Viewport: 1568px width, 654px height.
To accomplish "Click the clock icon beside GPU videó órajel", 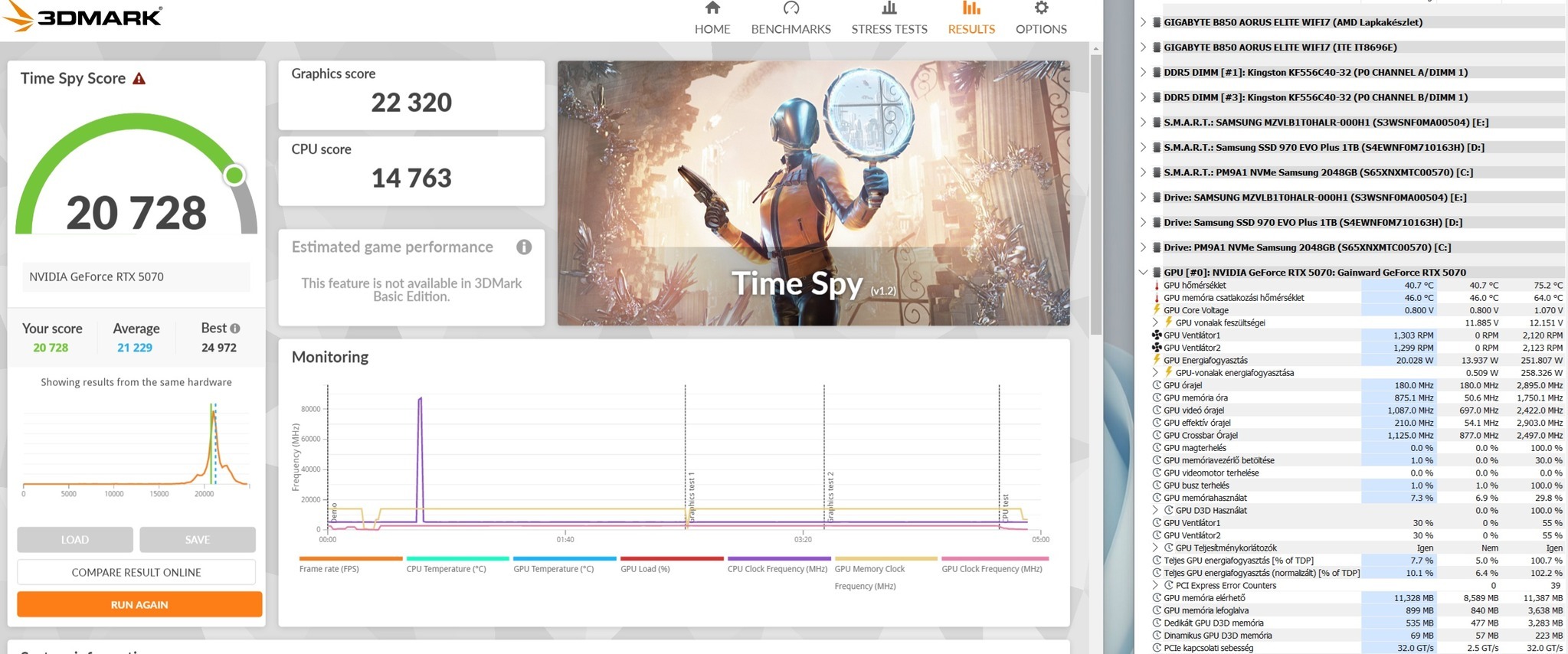I will [1157, 410].
